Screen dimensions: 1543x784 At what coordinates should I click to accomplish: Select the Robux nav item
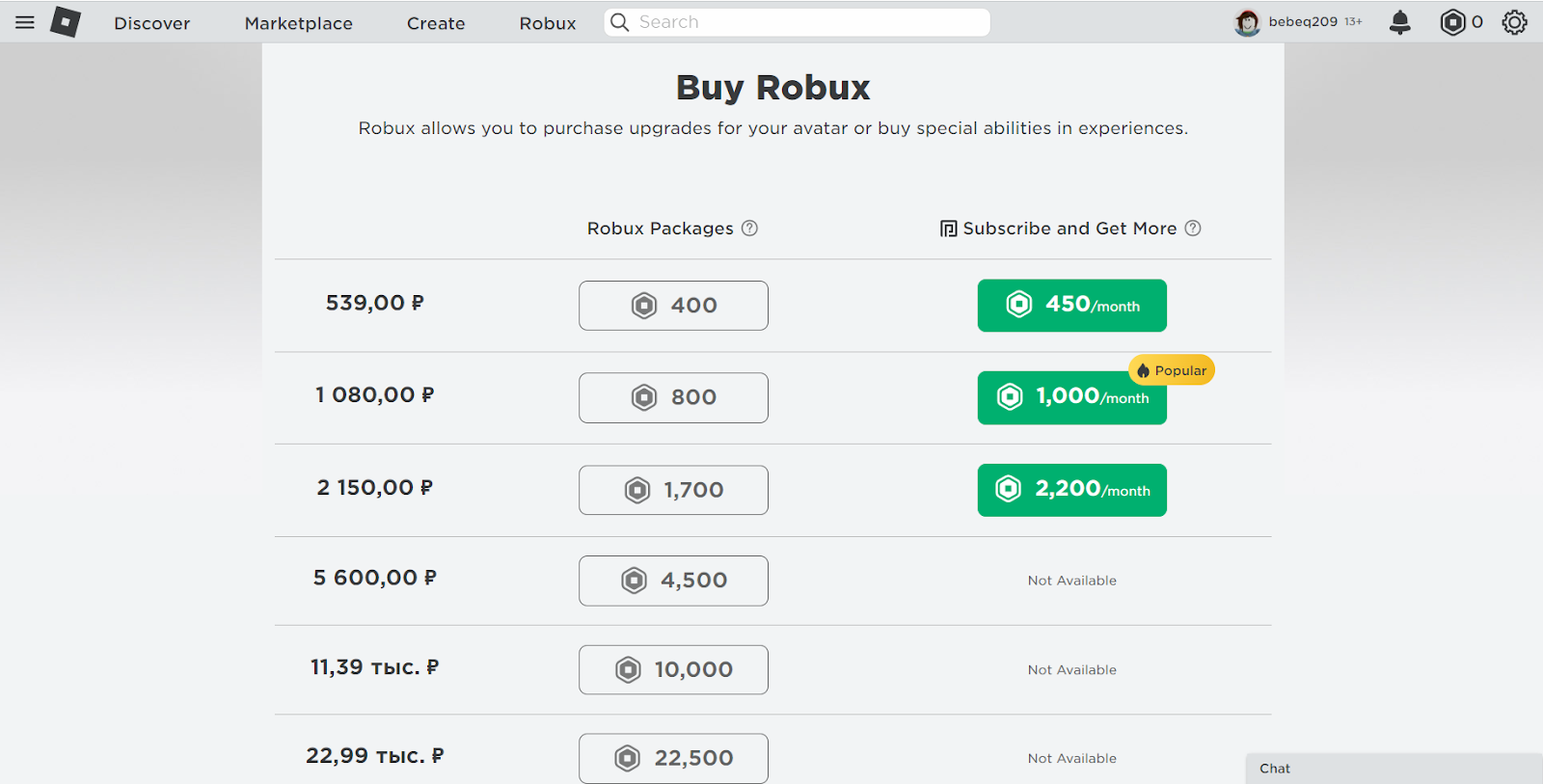(548, 23)
